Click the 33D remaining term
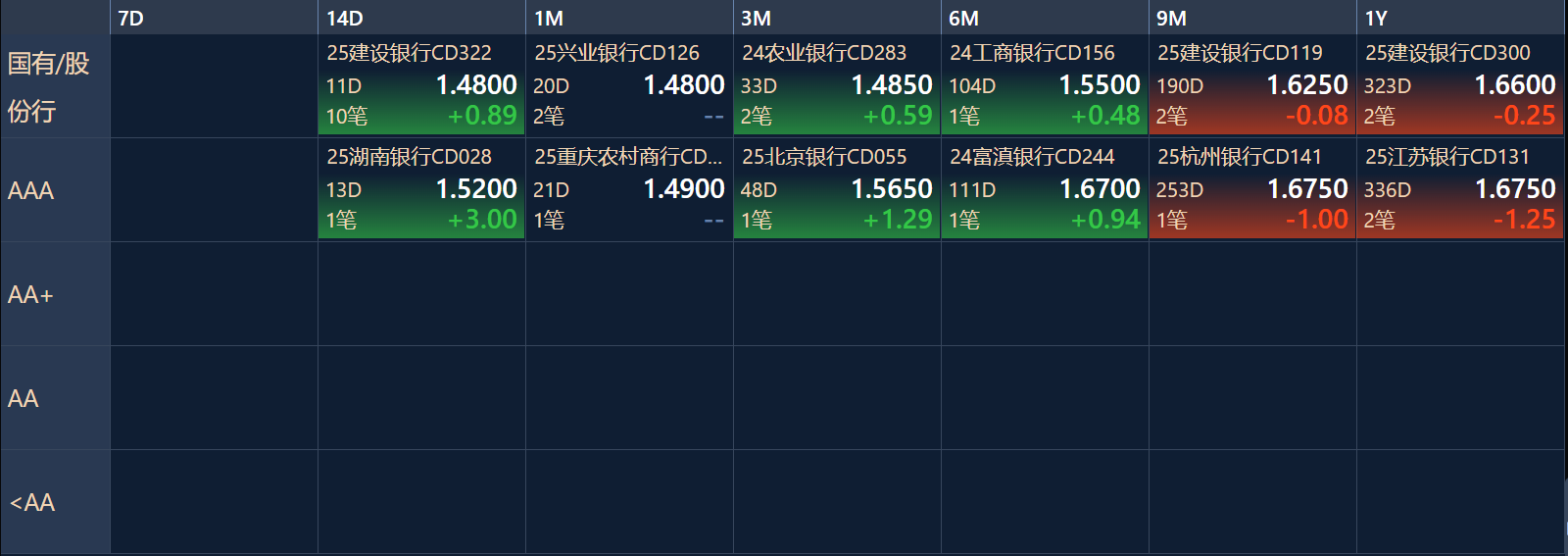The height and width of the screenshot is (556, 1568). (x=759, y=86)
